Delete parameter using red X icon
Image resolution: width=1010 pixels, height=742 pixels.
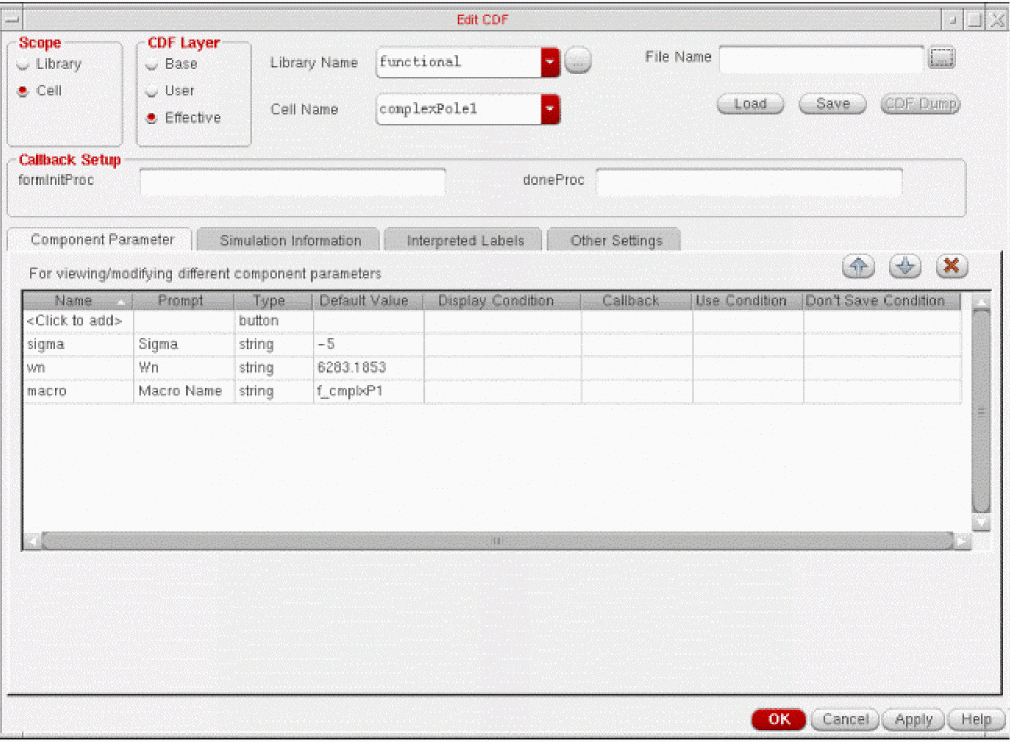[951, 266]
